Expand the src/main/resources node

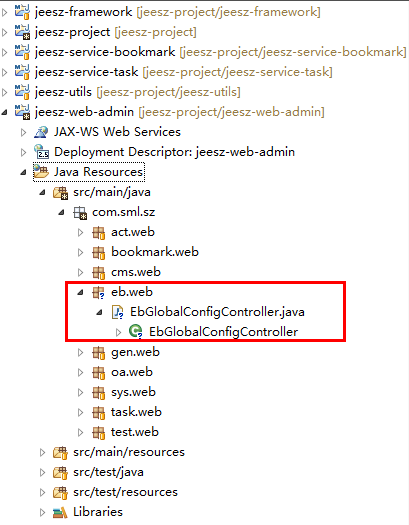(42, 453)
